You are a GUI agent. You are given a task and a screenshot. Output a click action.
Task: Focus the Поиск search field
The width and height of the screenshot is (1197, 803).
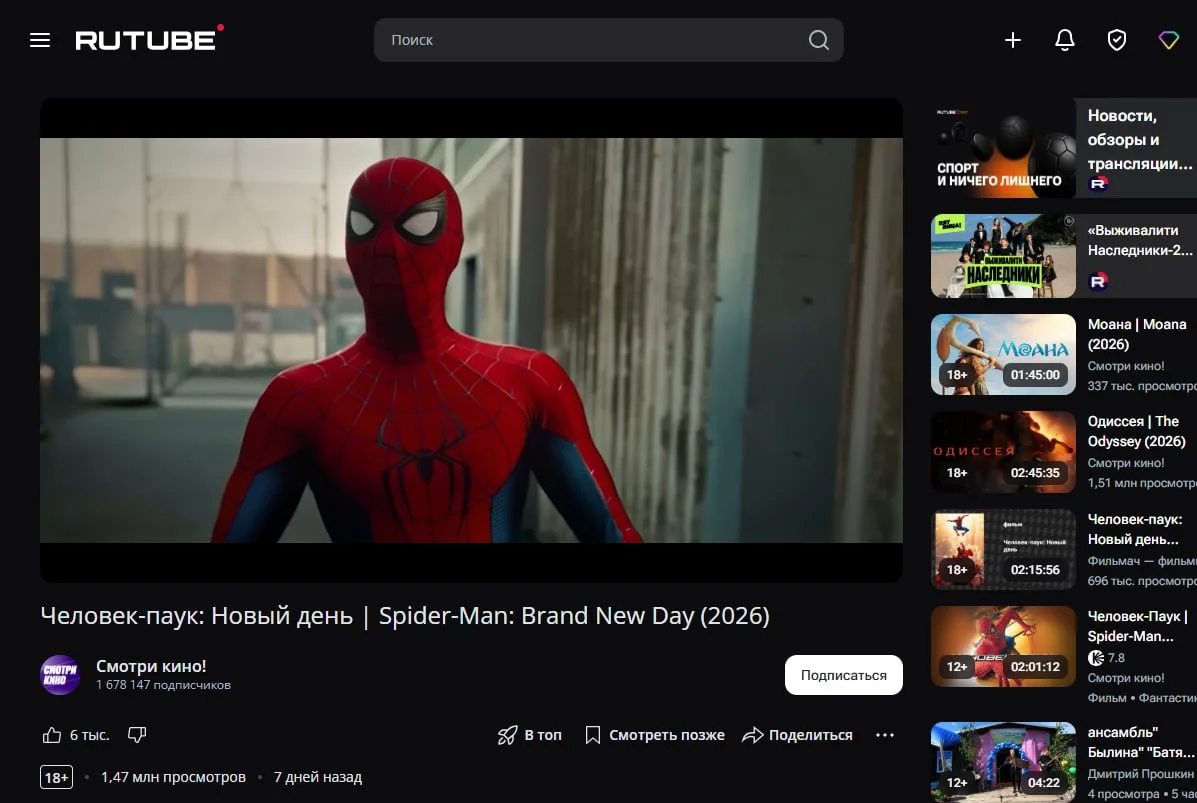click(608, 40)
